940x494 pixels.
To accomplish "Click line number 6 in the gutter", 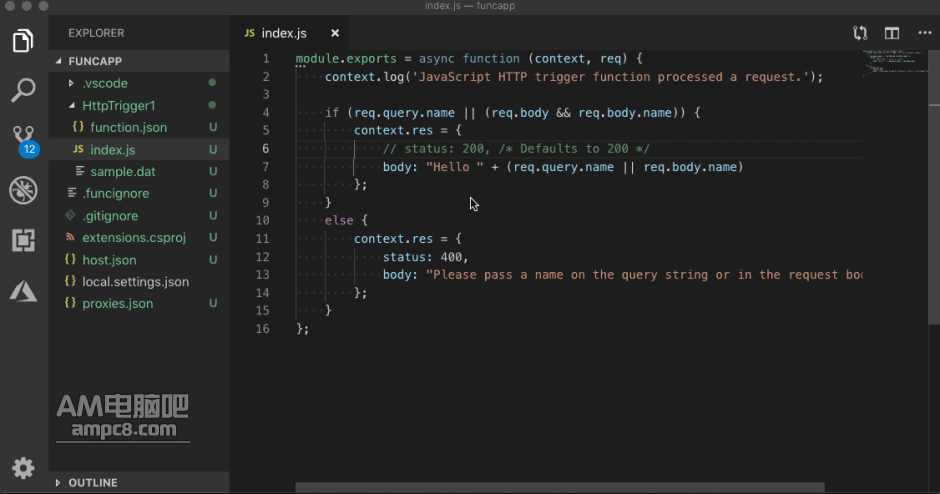I will (x=266, y=149).
